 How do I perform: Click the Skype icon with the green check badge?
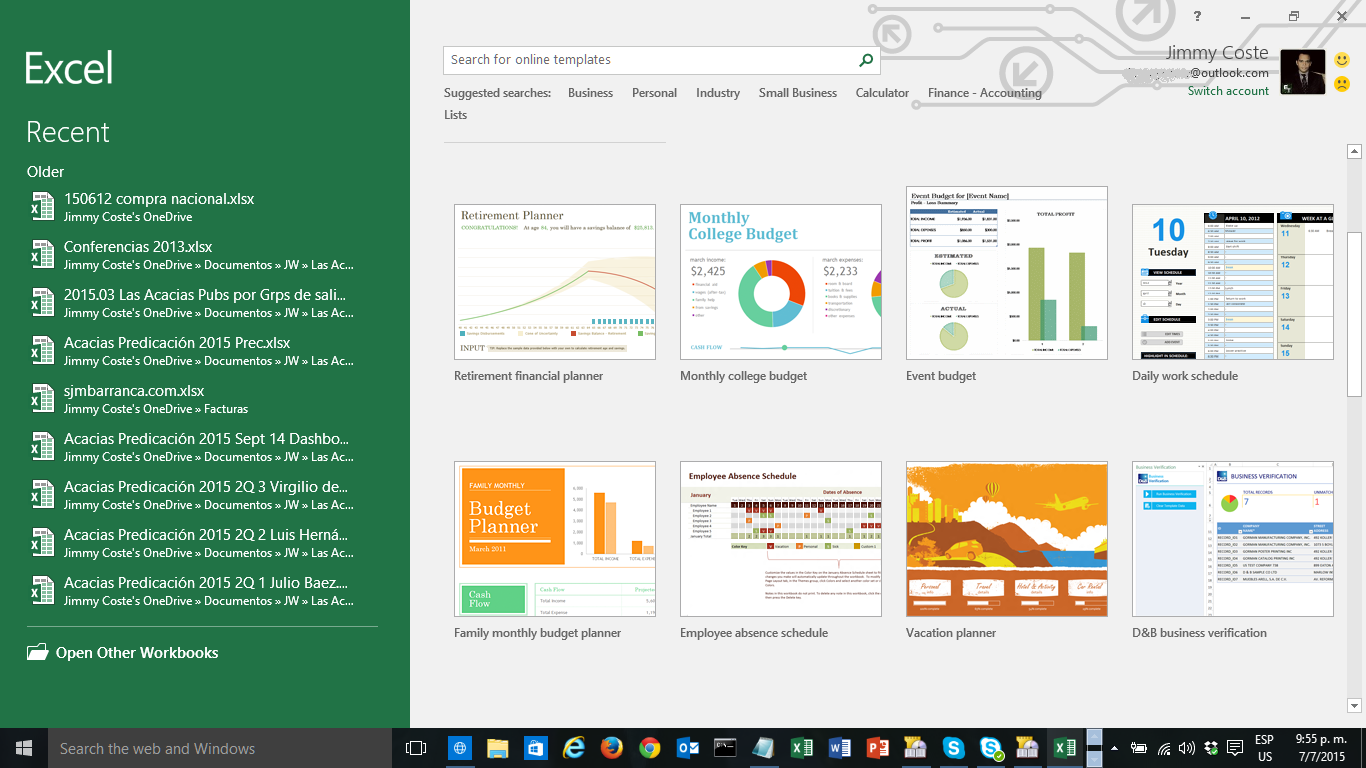coord(991,748)
